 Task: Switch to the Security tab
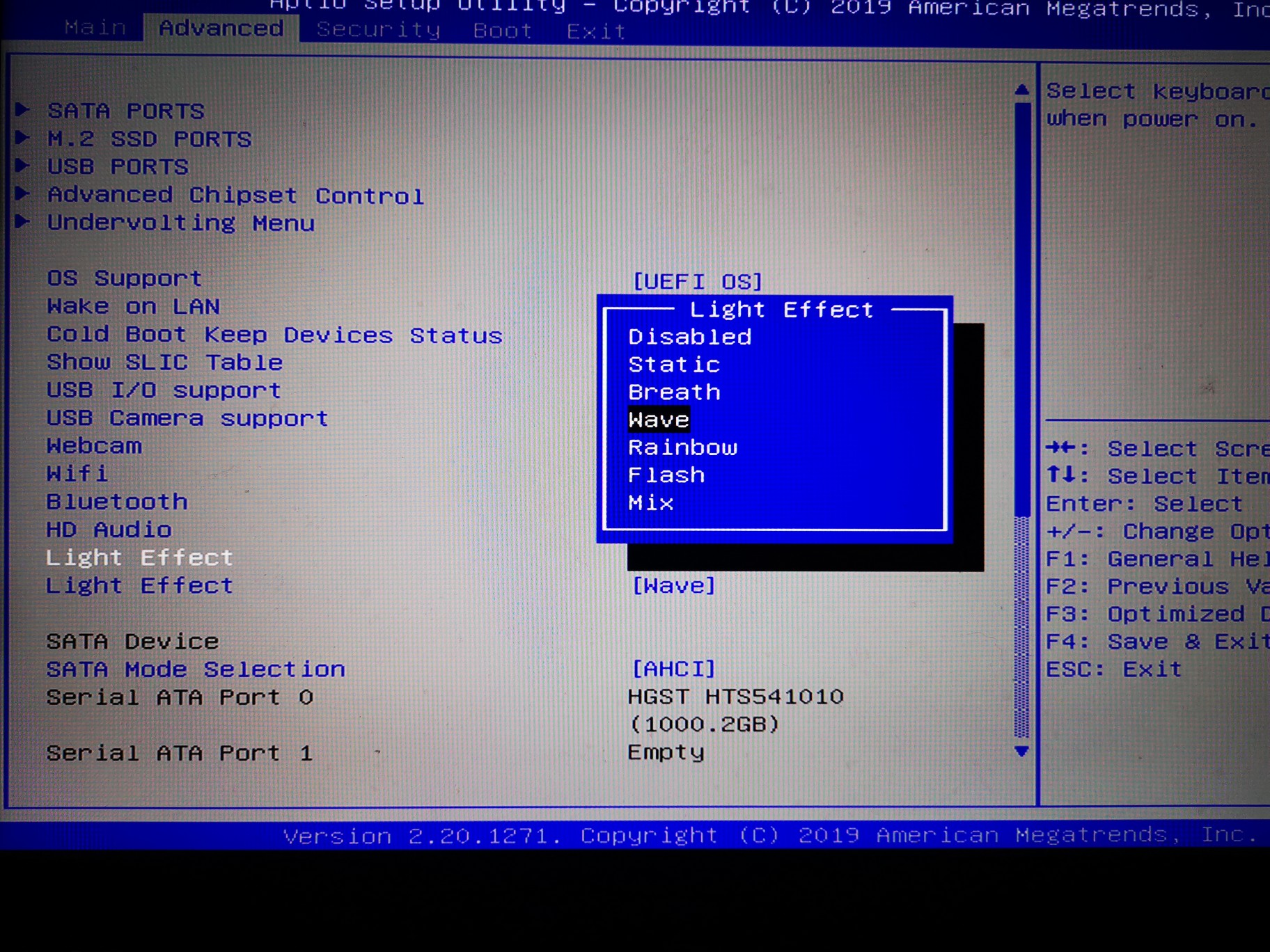[378, 30]
